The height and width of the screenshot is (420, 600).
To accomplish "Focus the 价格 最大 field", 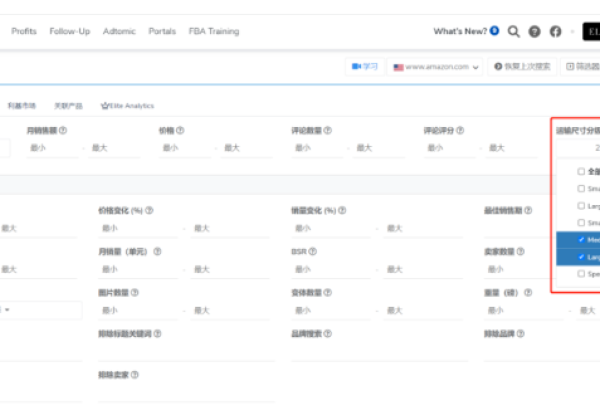I will pos(246,148).
